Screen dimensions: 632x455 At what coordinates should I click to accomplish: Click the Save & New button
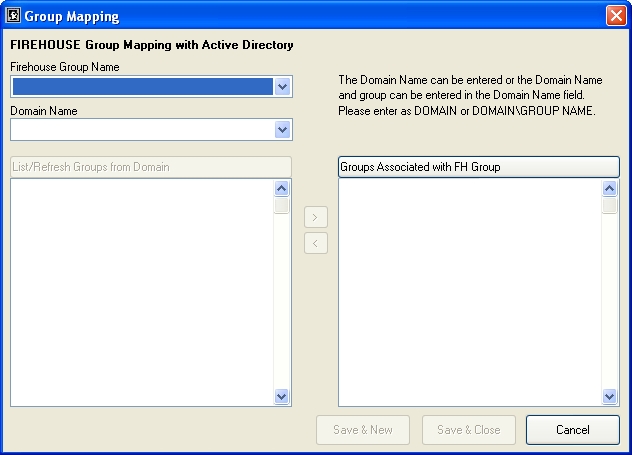point(363,430)
